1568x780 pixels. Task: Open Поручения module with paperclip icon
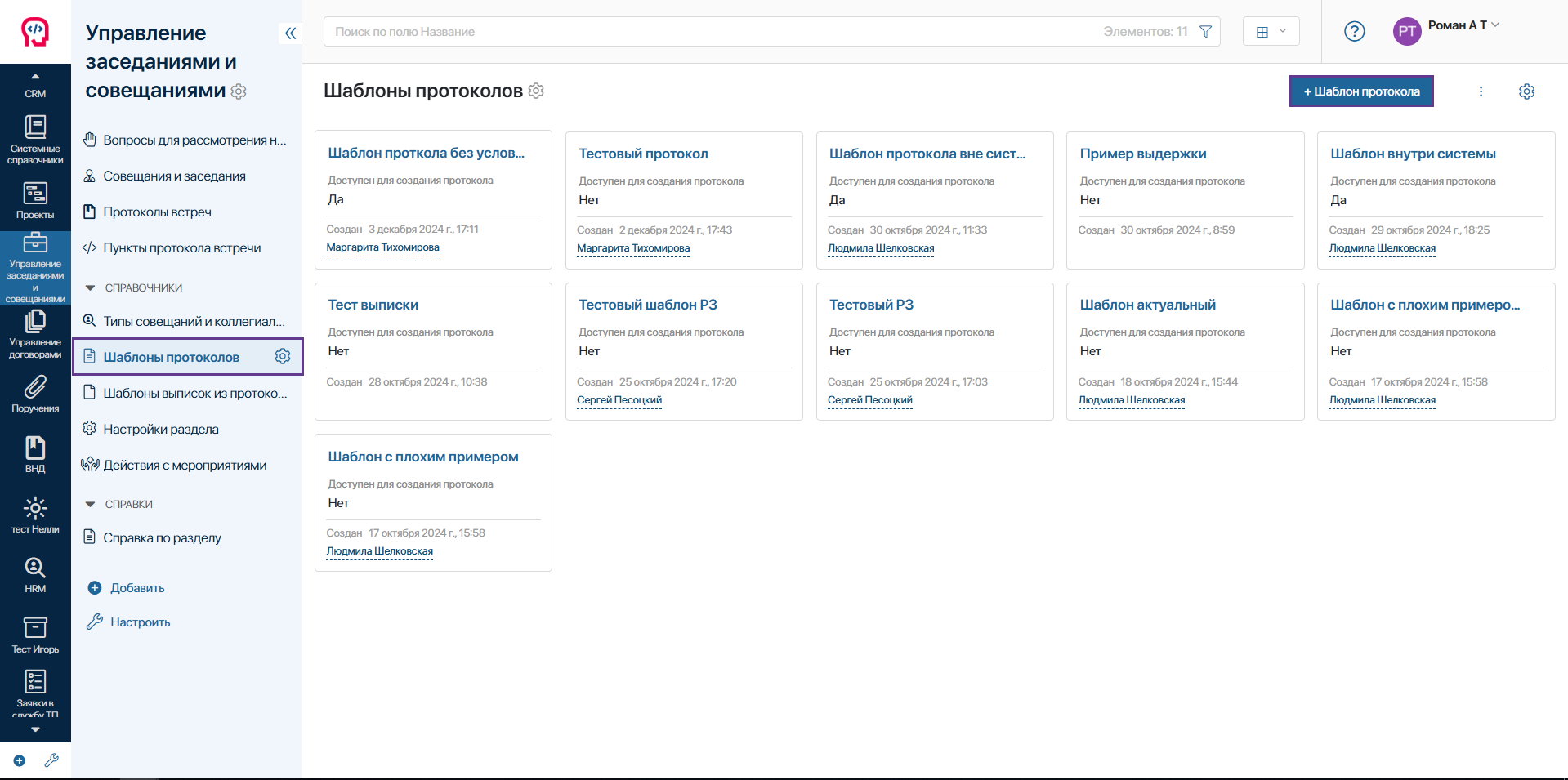click(x=35, y=394)
